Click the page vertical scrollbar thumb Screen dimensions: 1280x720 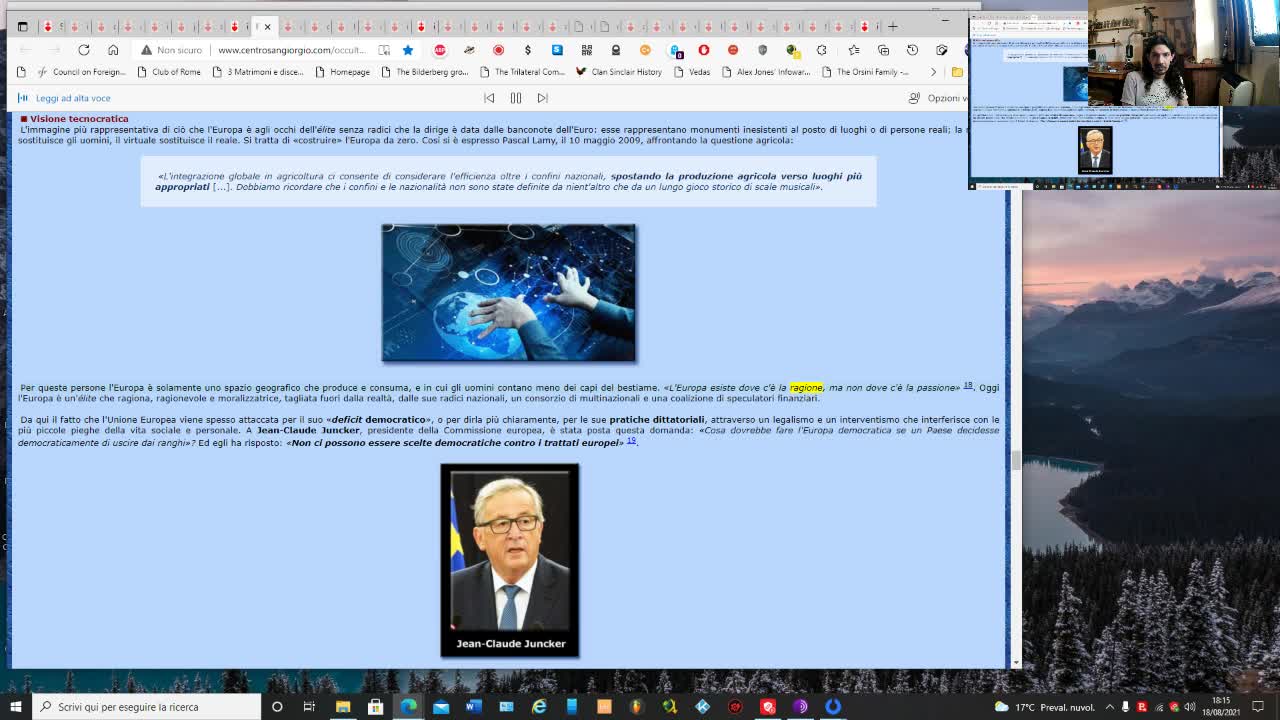tap(1016, 460)
